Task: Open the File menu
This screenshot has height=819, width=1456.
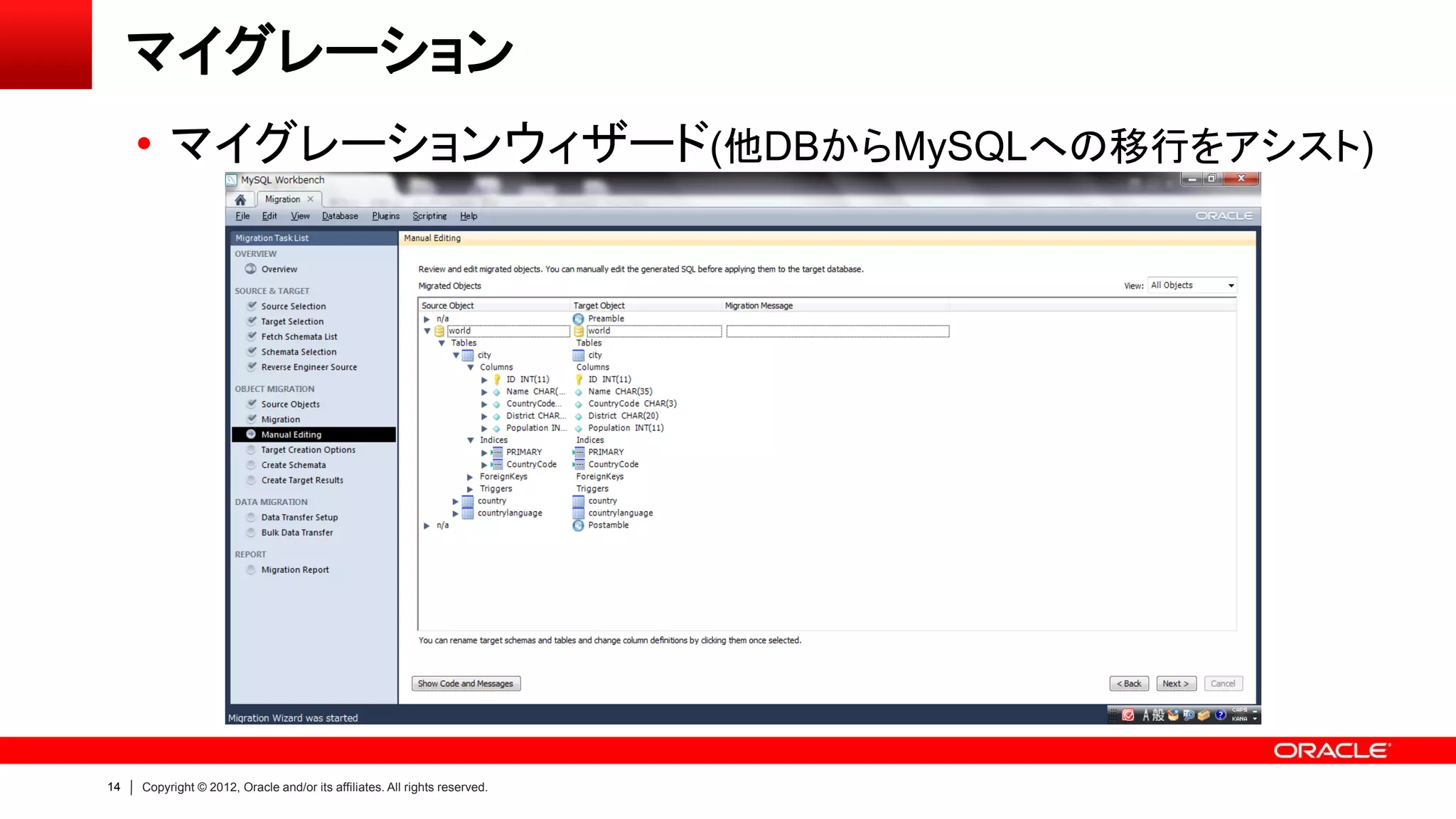Action: (242, 216)
